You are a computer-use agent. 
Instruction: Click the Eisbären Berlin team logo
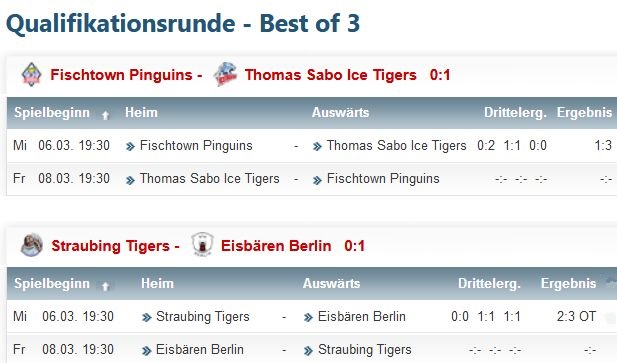click(202, 245)
